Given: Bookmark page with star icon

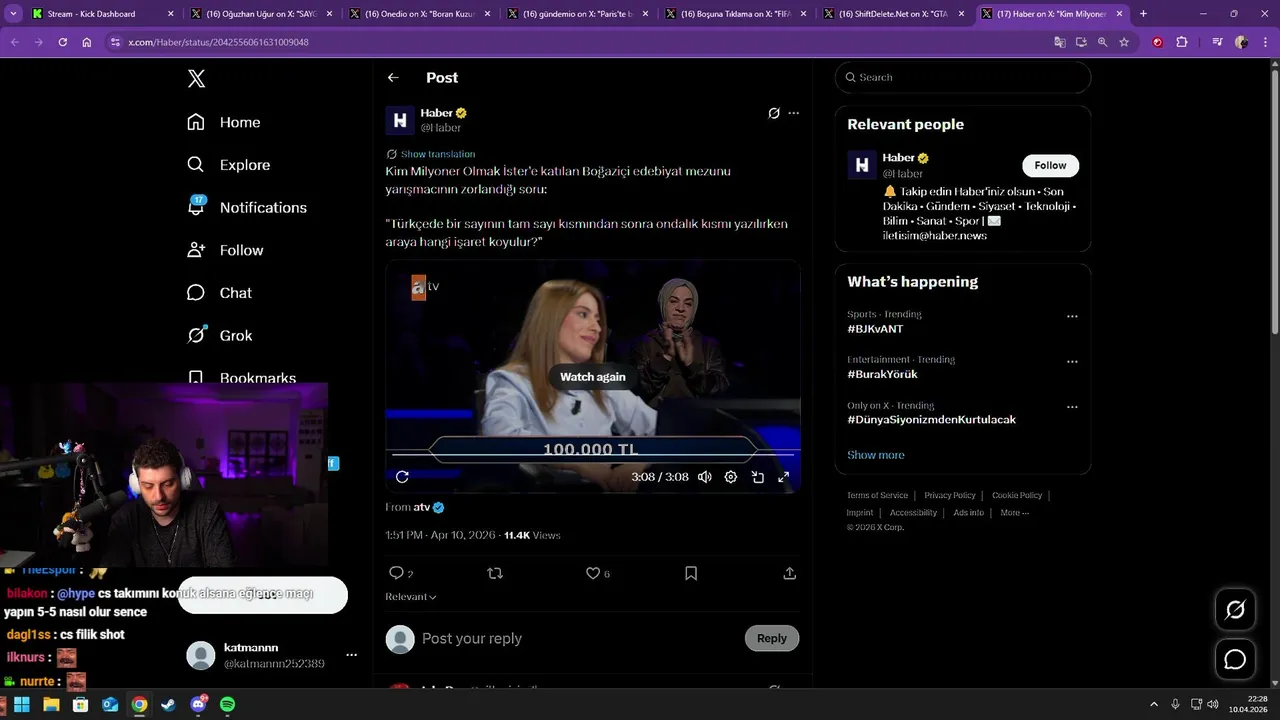Looking at the screenshot, I should pyautogui.click(x=1124, y=42).
